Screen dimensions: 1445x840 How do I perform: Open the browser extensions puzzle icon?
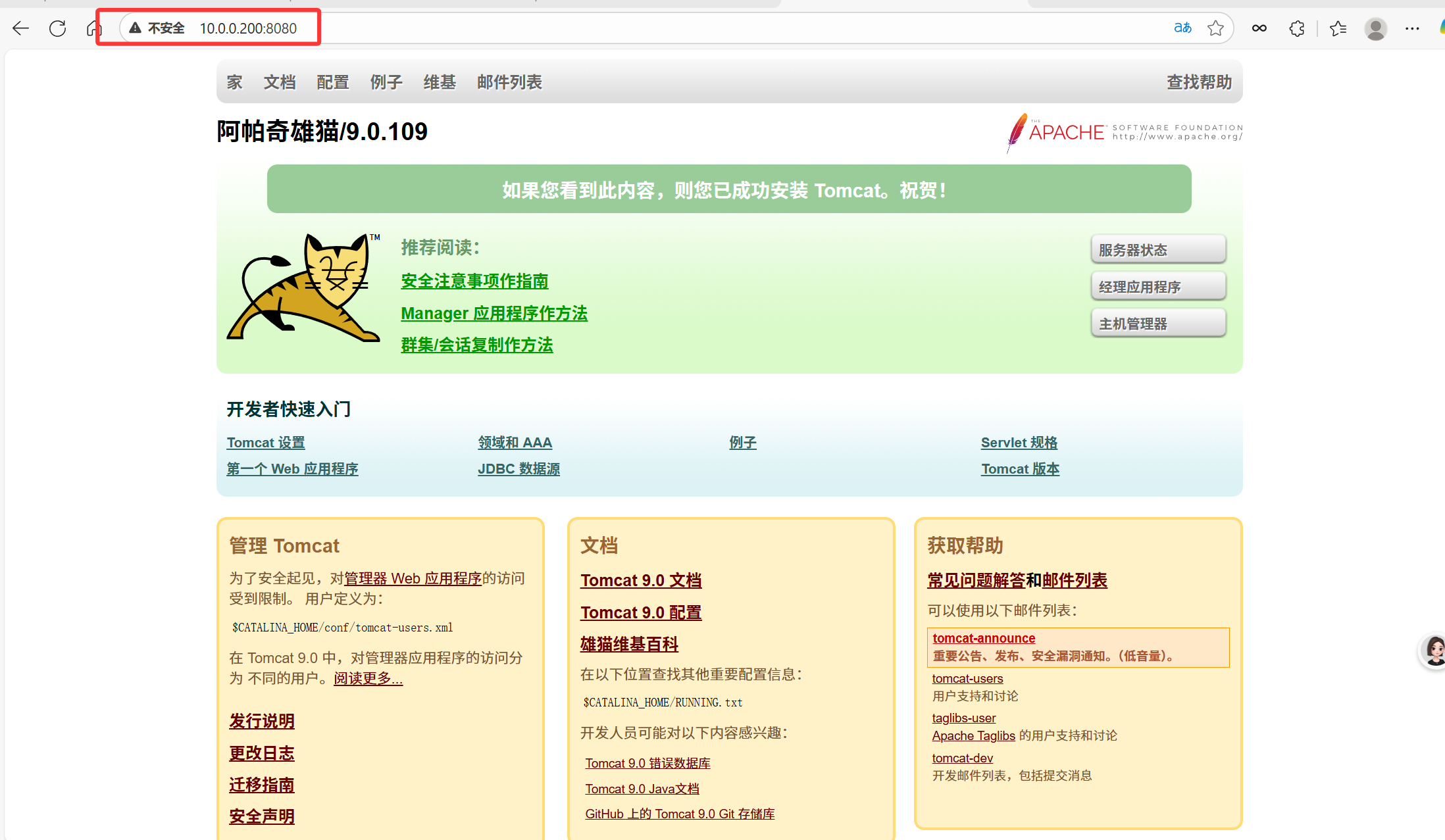click(1297, 28)
